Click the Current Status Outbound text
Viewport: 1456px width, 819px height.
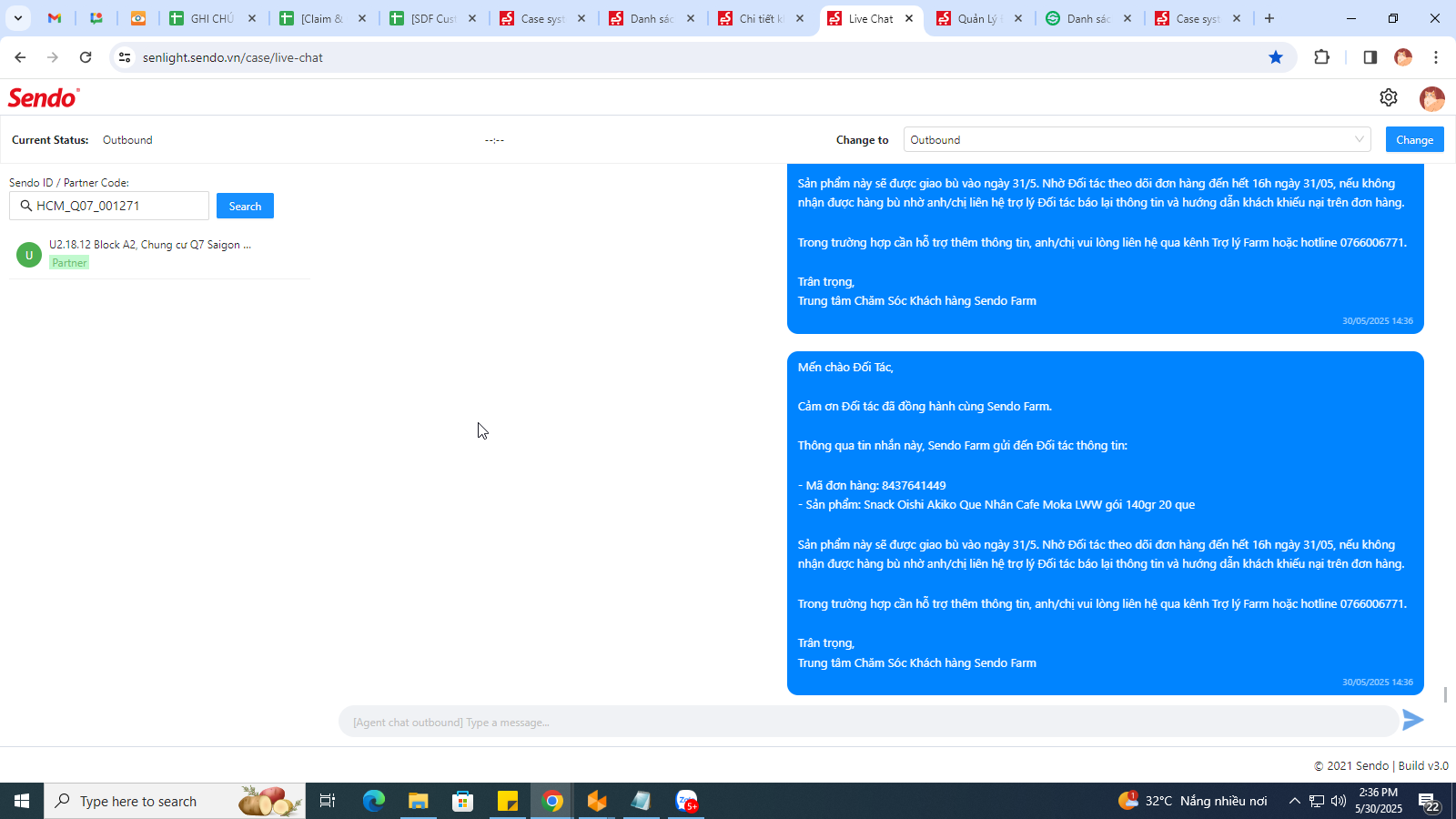pyautogui.click(x=127, y=140)
